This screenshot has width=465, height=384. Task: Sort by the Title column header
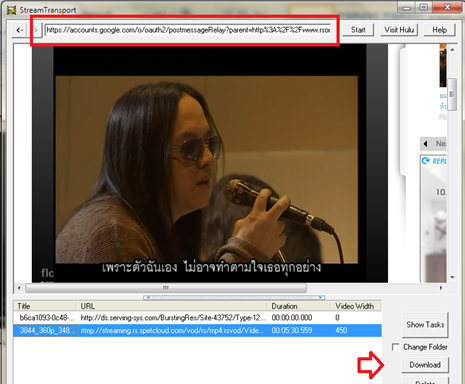point(45,306)
